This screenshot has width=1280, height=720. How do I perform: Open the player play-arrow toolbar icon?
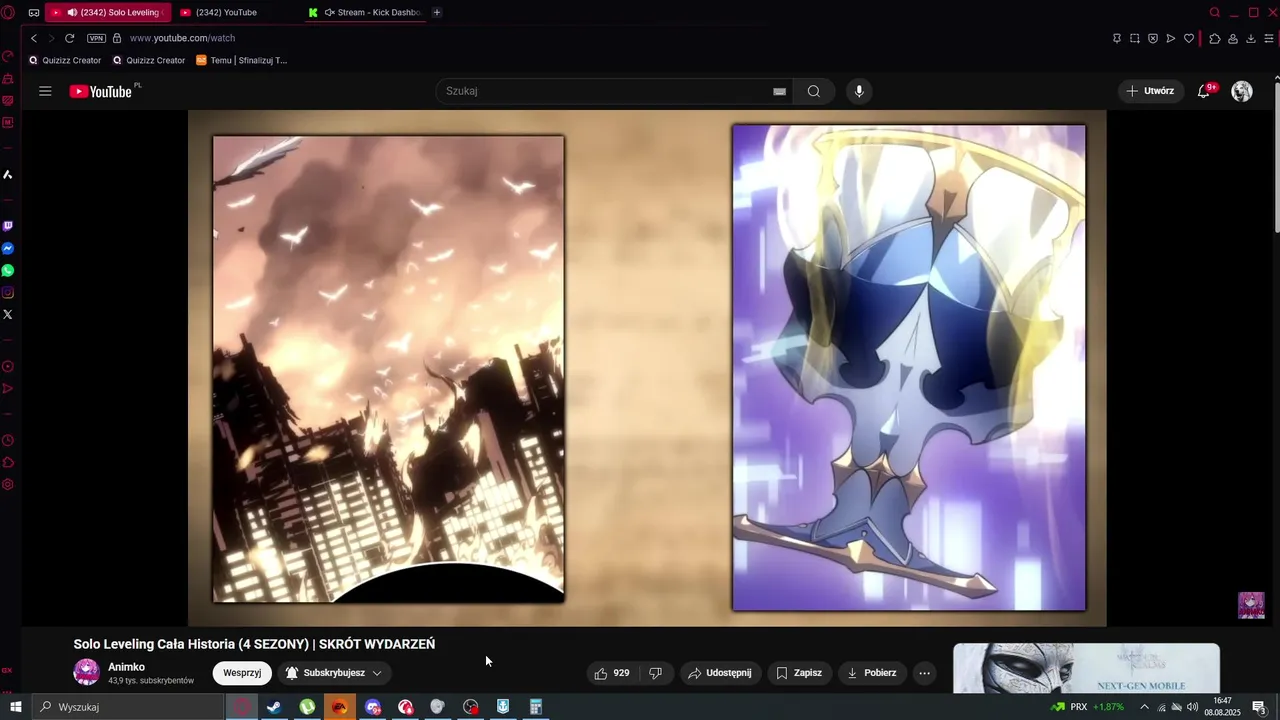click(1171, 38)
